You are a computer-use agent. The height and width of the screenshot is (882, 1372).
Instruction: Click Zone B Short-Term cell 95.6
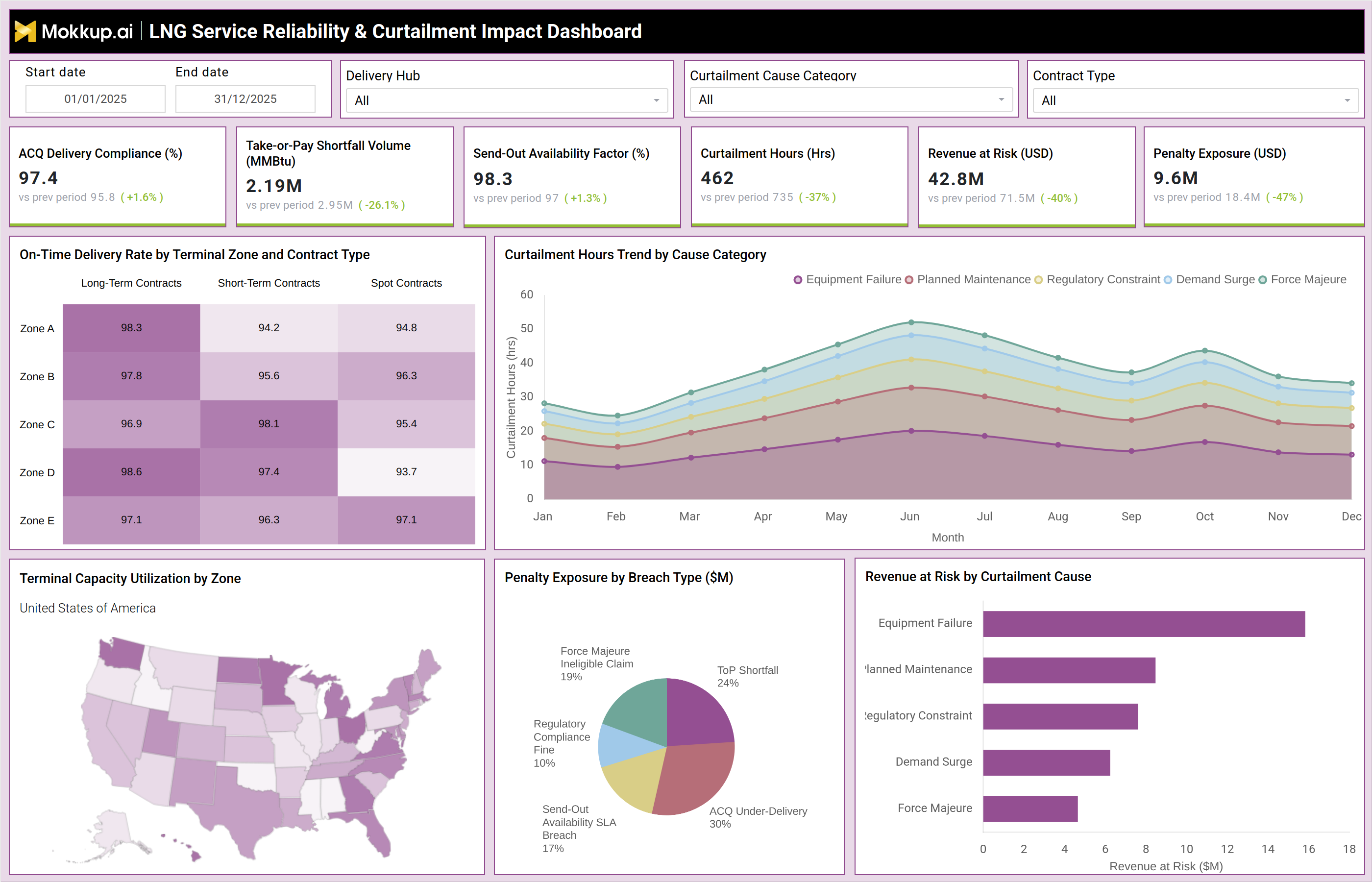(269, 376)
